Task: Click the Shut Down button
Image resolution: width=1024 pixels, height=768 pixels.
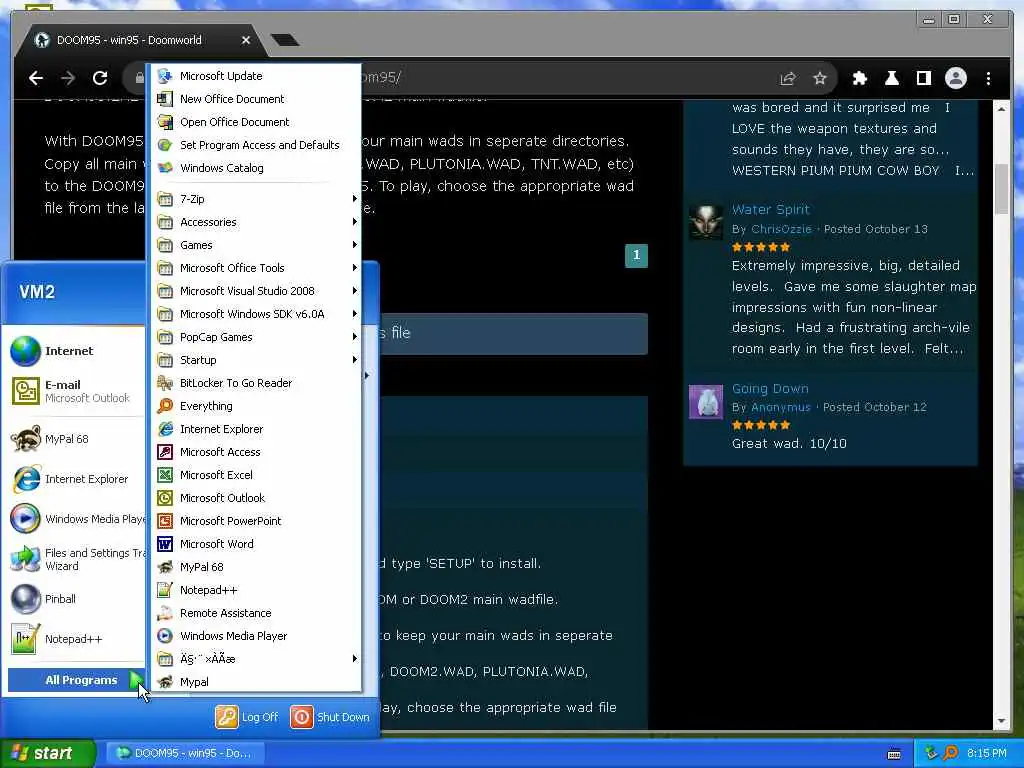Action: coord(330,717)
